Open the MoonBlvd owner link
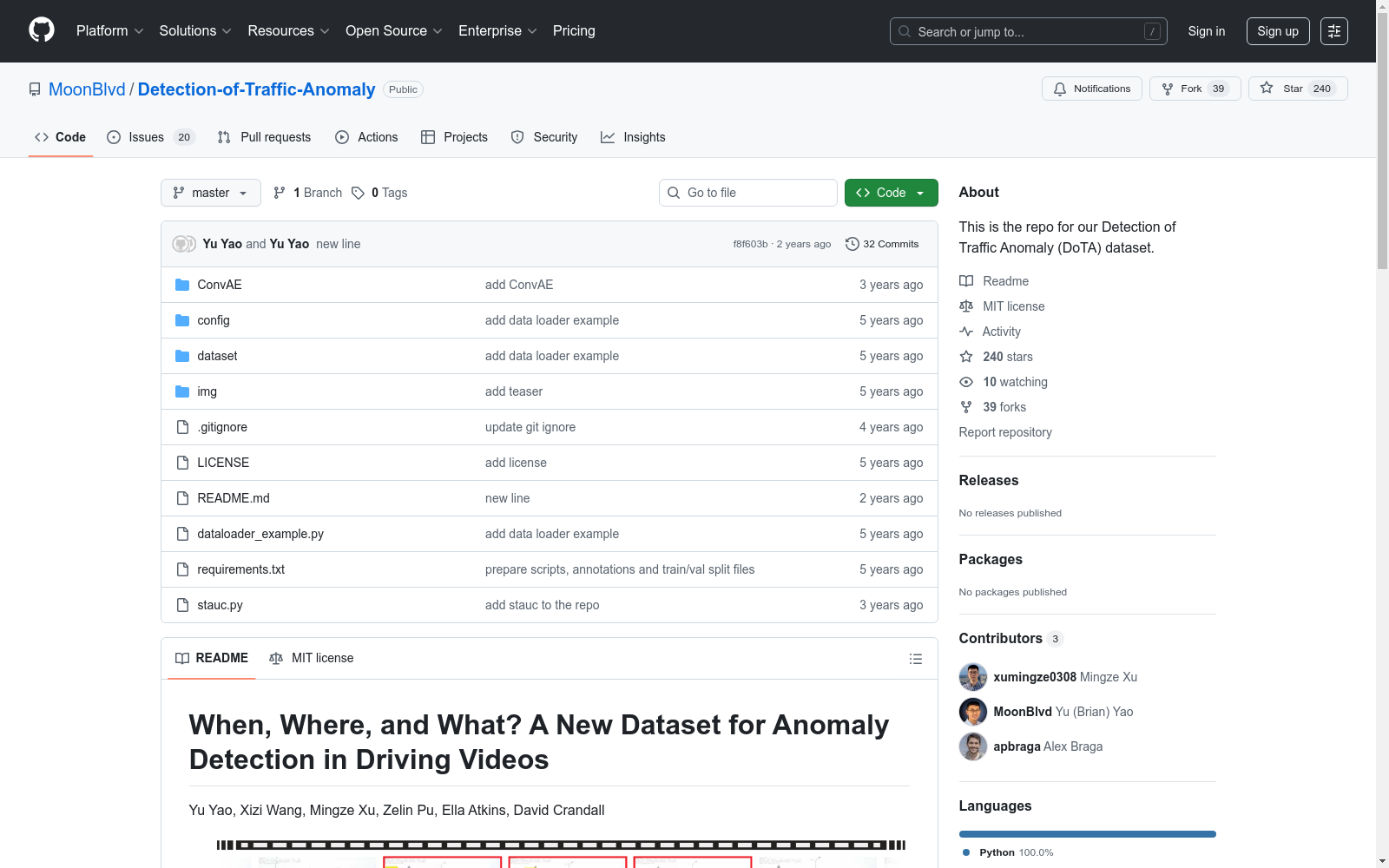This screenshot has width=1389, height=868. tap(87, 89)
